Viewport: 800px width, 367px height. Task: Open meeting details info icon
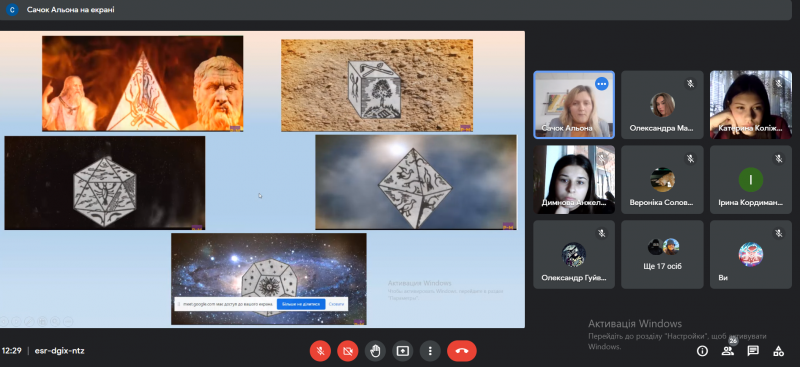(703, 351)
